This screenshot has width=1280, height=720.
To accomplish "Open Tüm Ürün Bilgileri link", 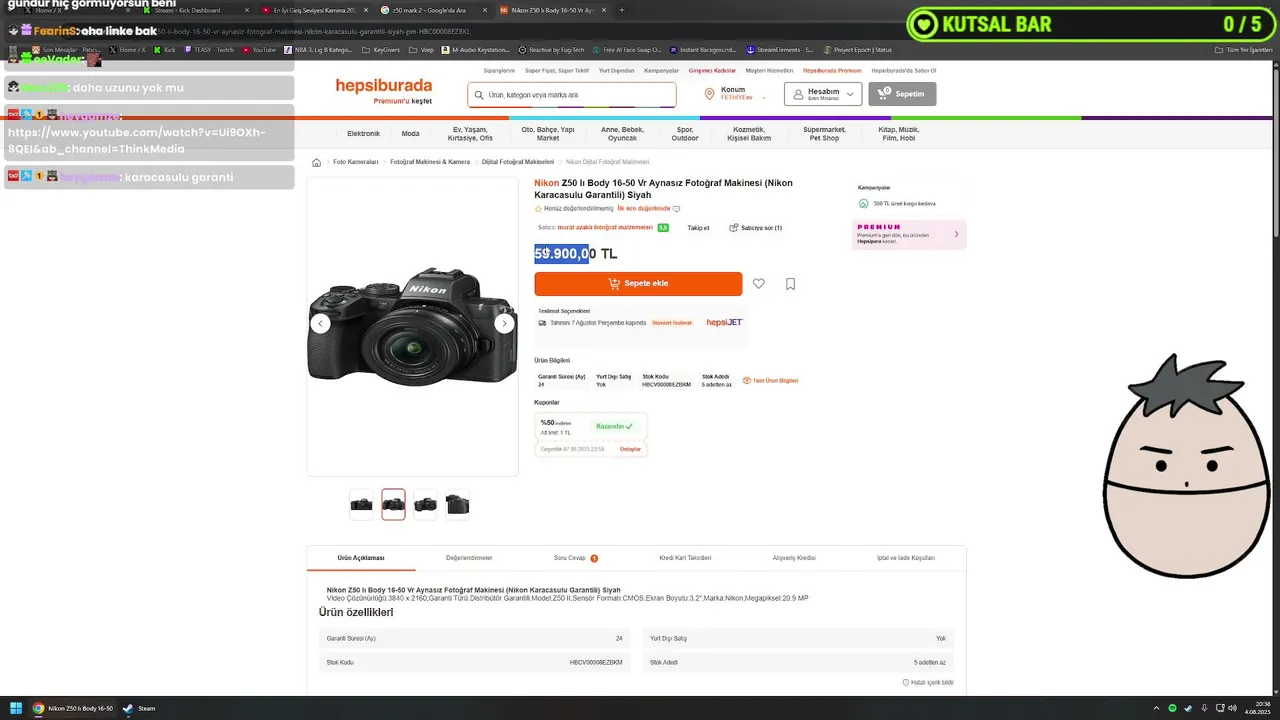I will tap(770, 380).
